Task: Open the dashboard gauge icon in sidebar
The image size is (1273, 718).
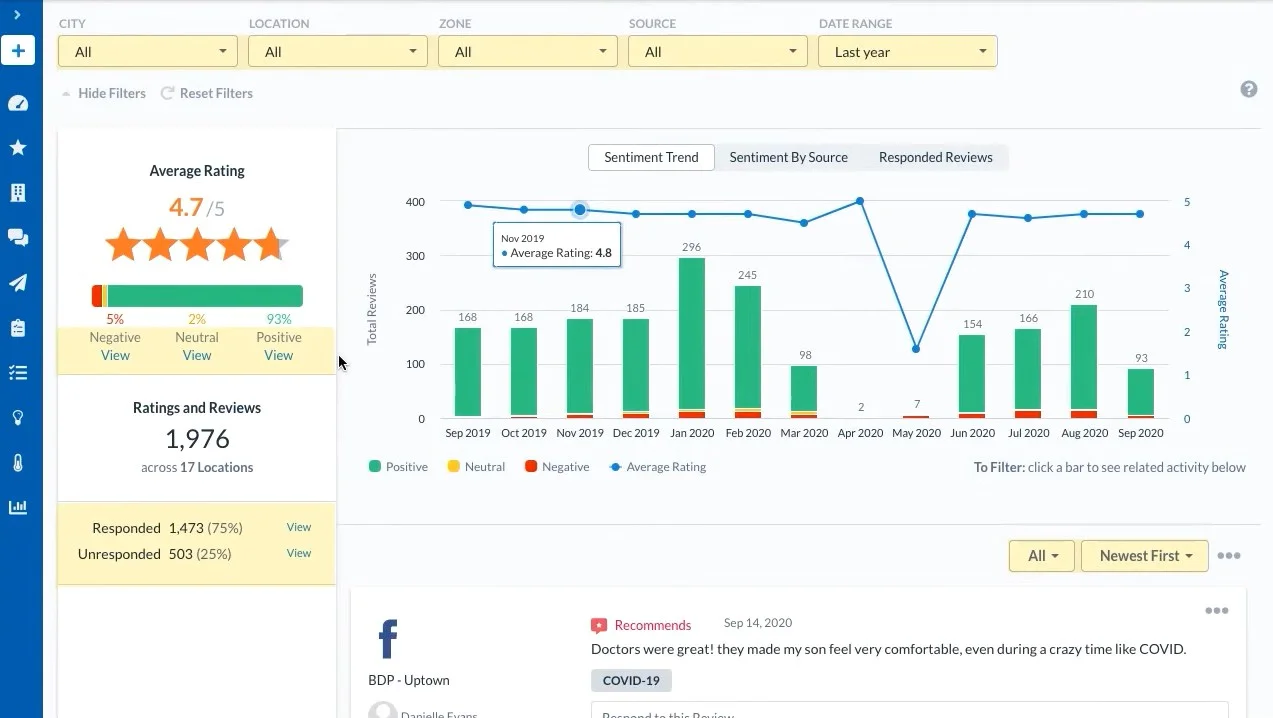Action: (x=18, y=103)
